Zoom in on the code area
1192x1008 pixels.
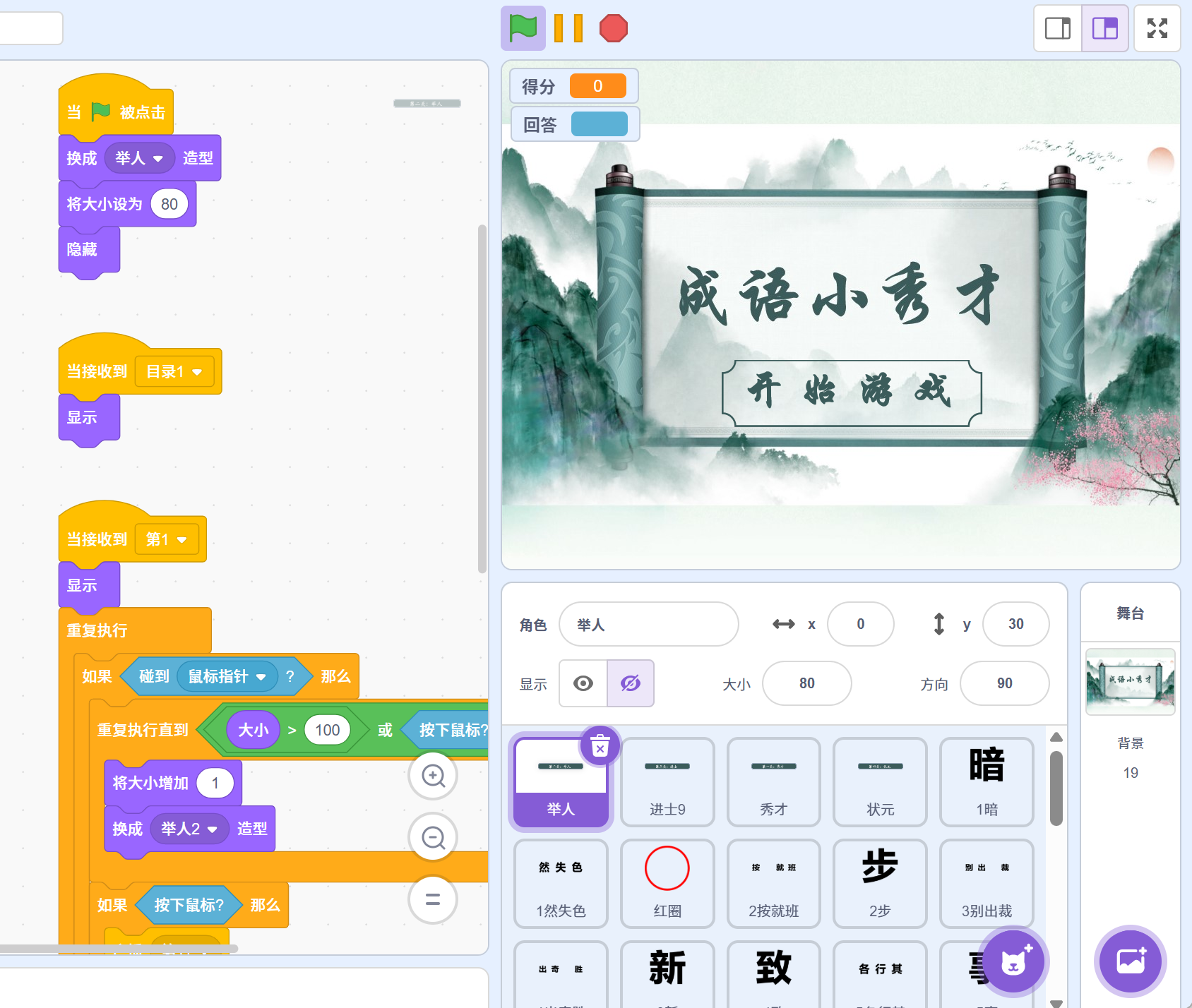coord(433,775)
